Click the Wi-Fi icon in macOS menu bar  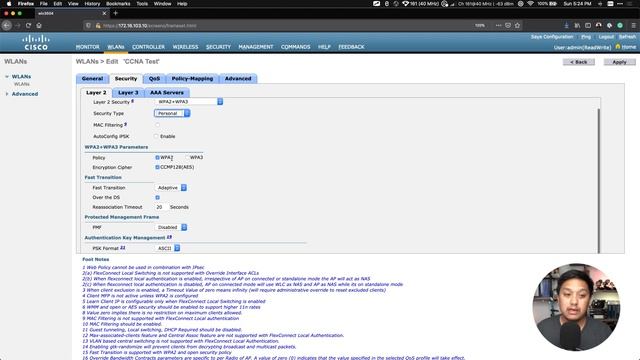click(530, 3)
